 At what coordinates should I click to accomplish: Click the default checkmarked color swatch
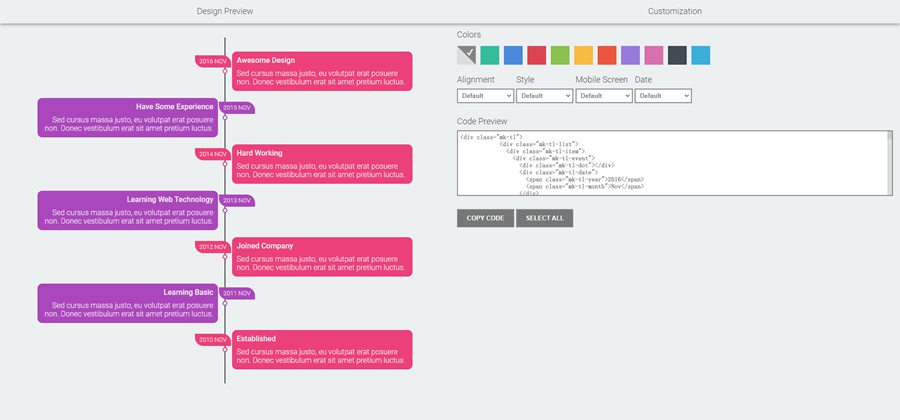(467, 55)
